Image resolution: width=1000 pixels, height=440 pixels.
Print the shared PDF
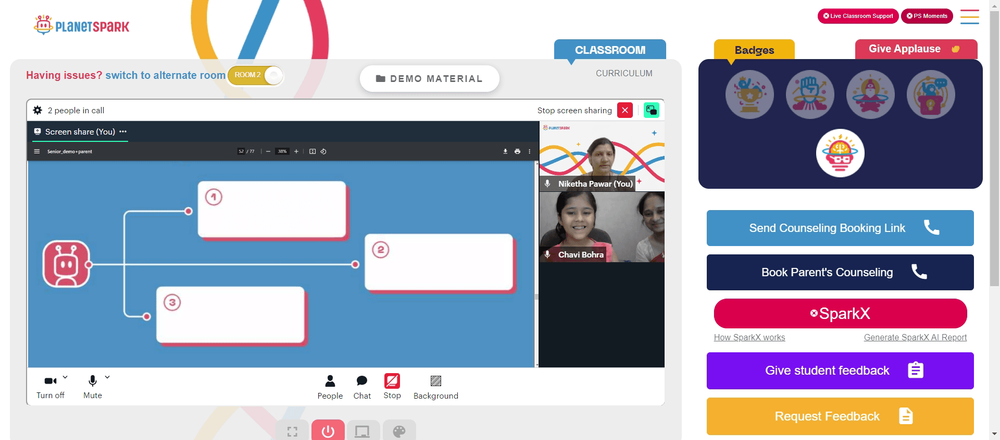pyautogui.click(x=517, y=151)
